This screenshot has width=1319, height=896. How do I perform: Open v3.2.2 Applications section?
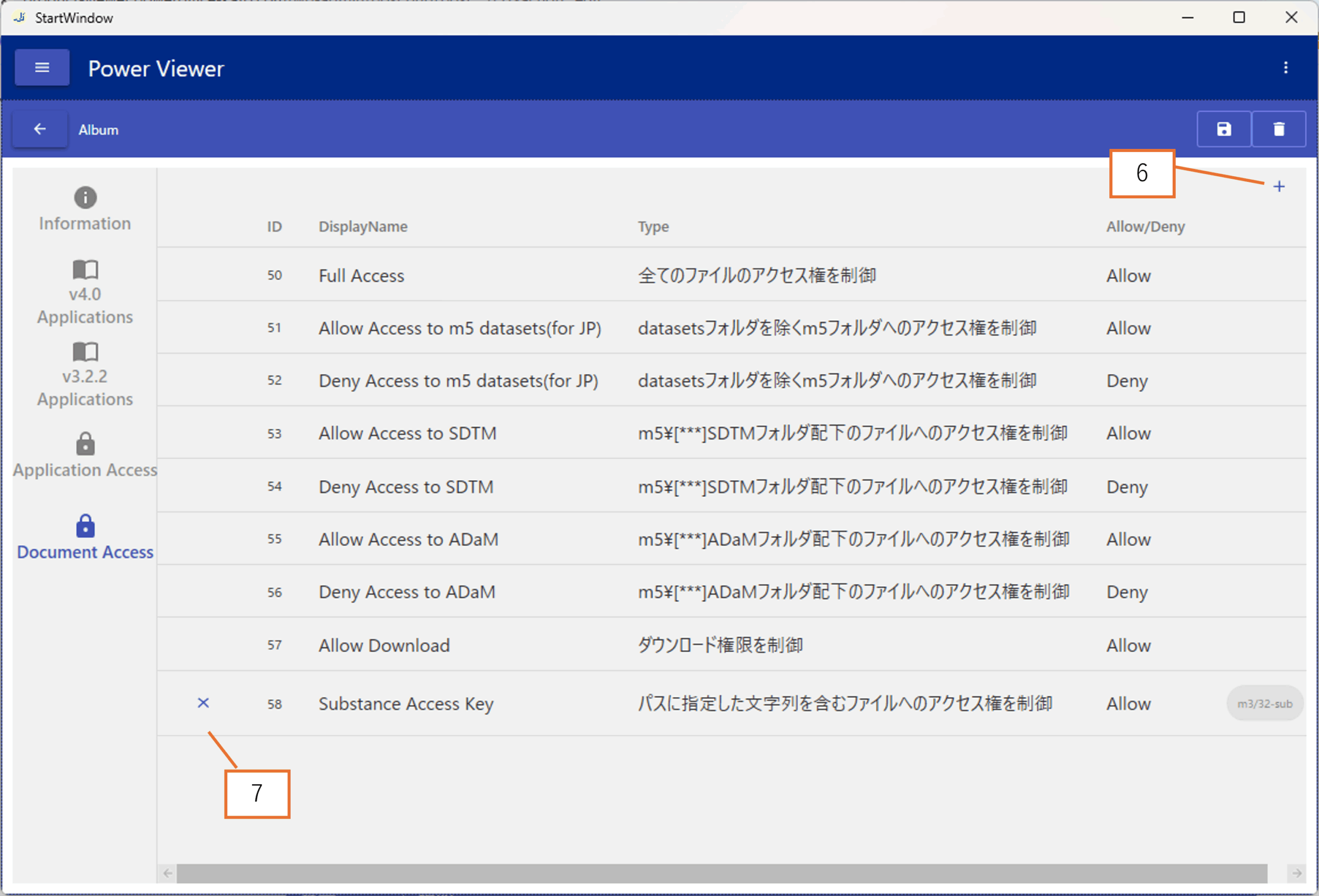point(85,374)
